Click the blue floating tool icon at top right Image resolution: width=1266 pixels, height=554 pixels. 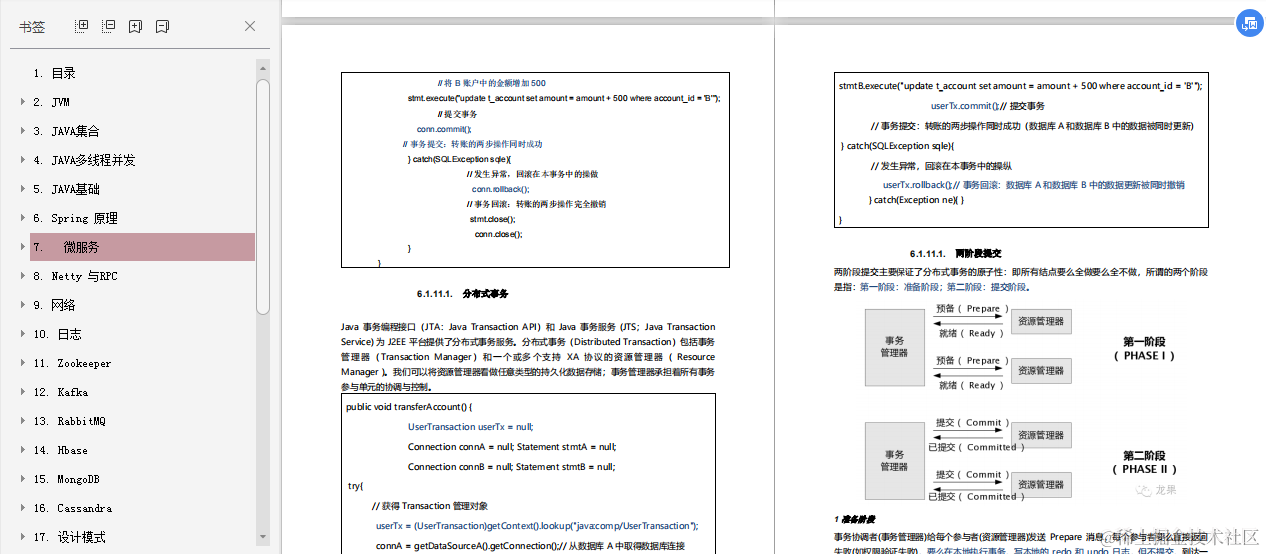pyautogui.click(x=1250, y=24)
